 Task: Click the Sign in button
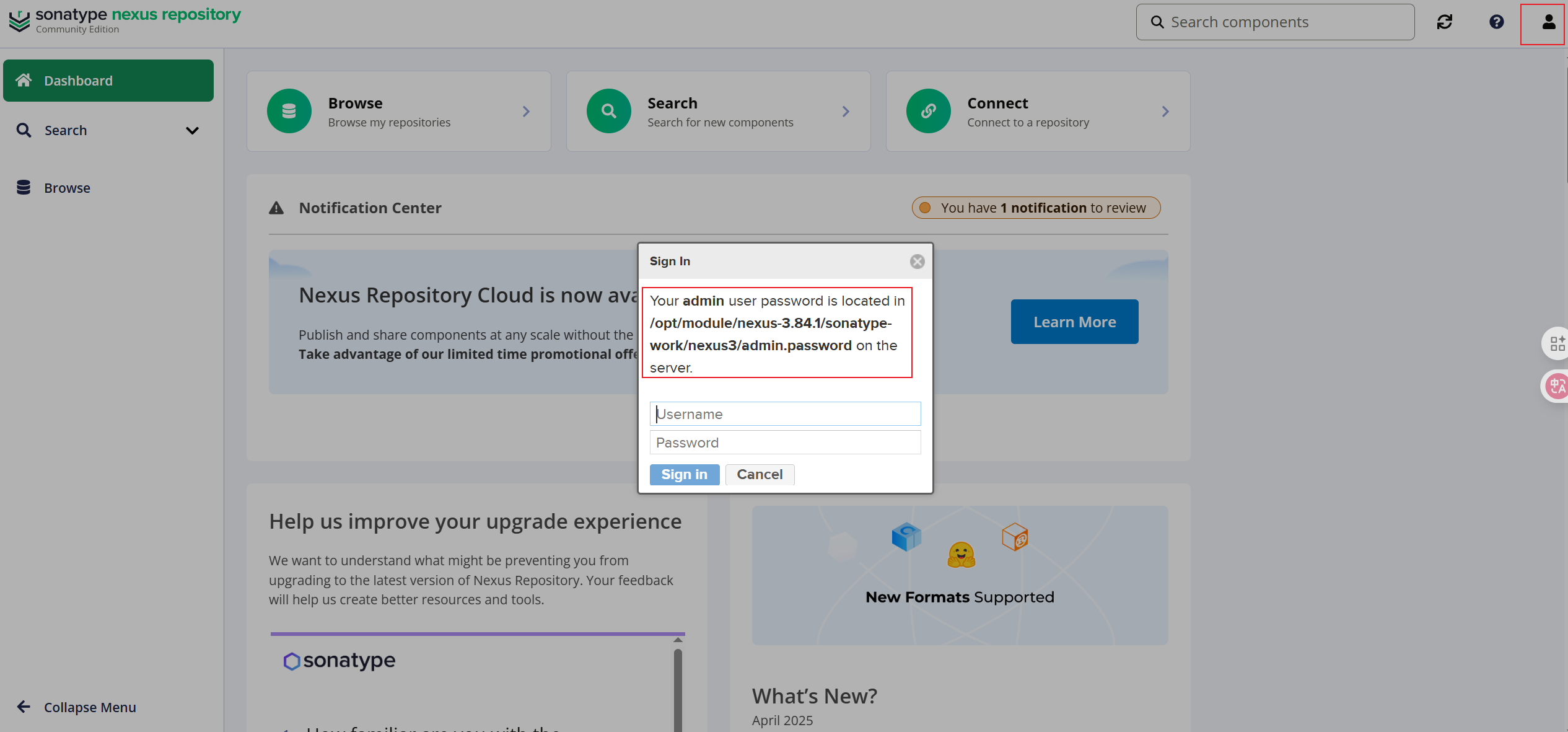point(684,475)
